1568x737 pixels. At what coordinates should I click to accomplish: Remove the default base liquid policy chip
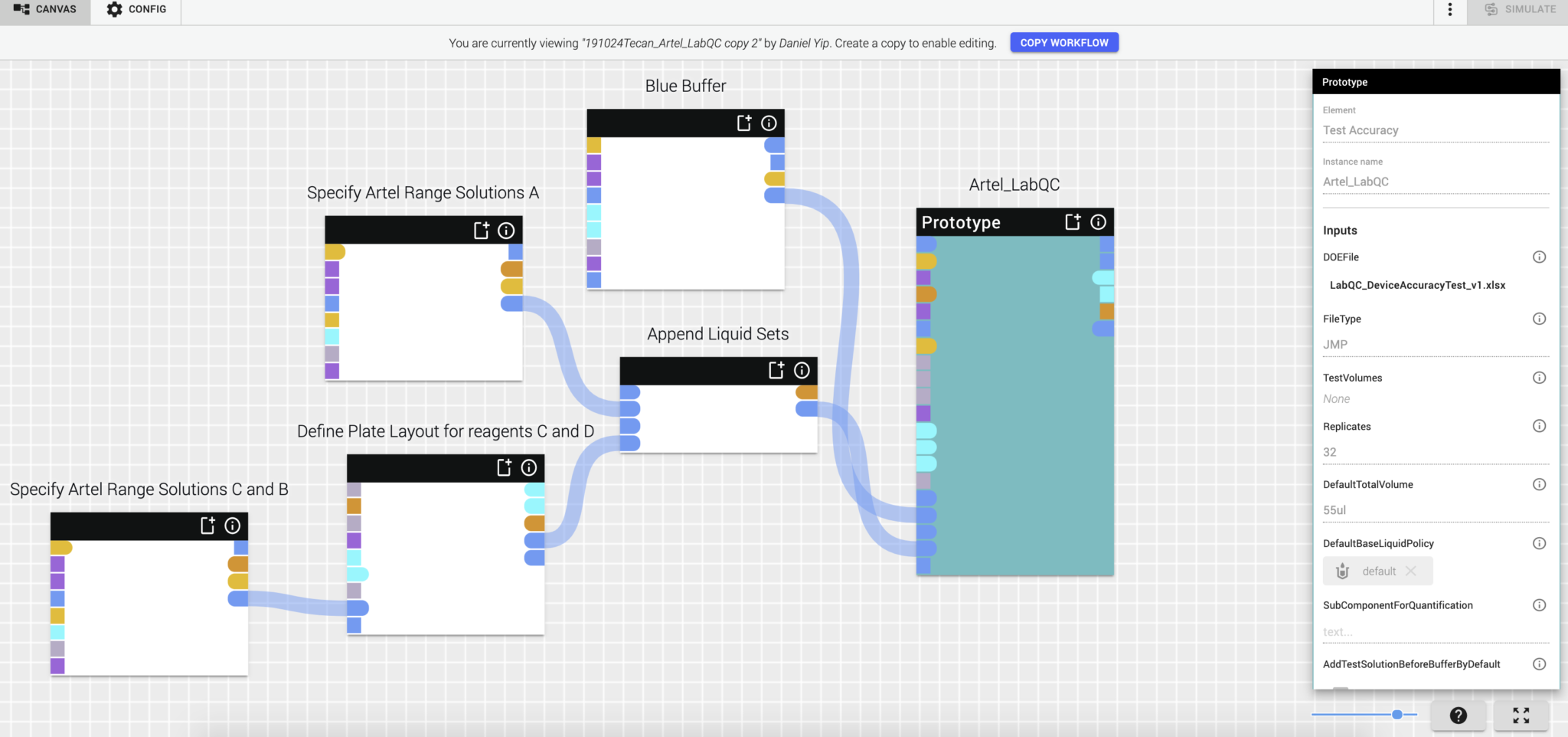pos(1413,571)
